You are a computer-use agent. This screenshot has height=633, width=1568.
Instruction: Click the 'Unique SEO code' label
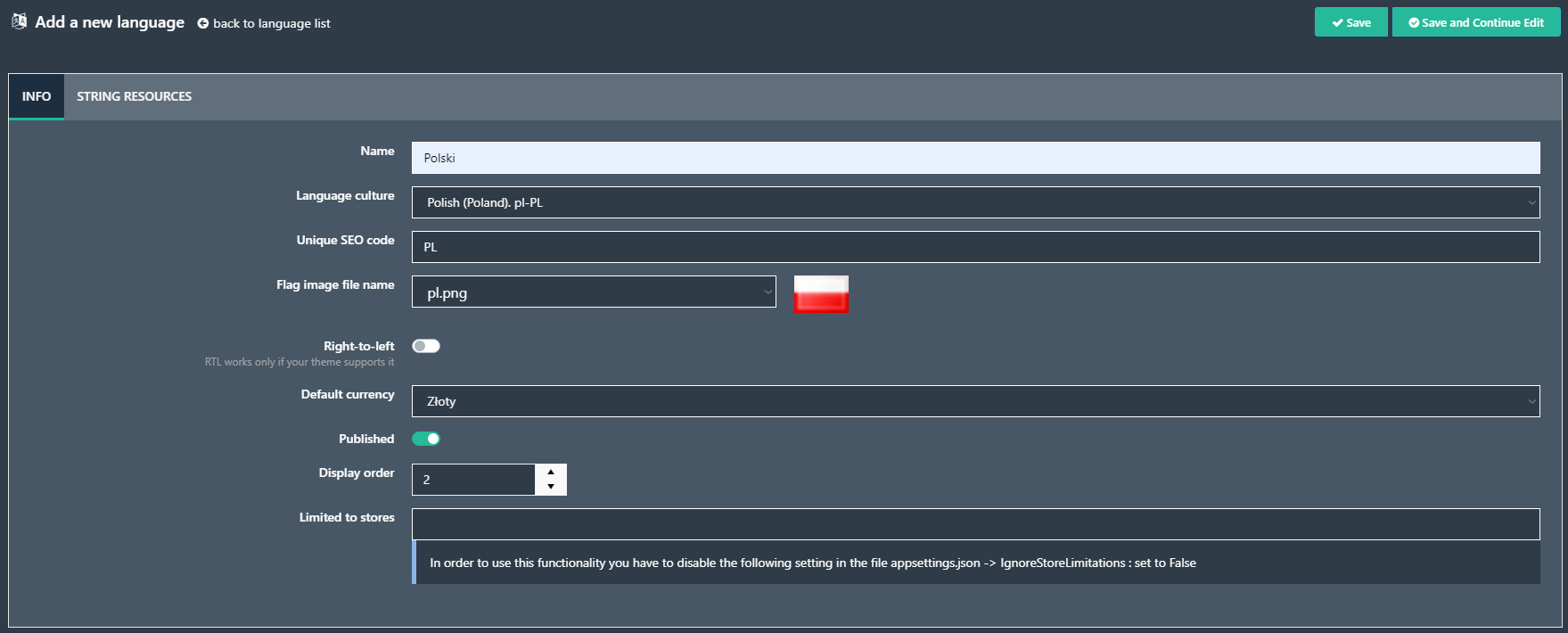click(345, 240)
